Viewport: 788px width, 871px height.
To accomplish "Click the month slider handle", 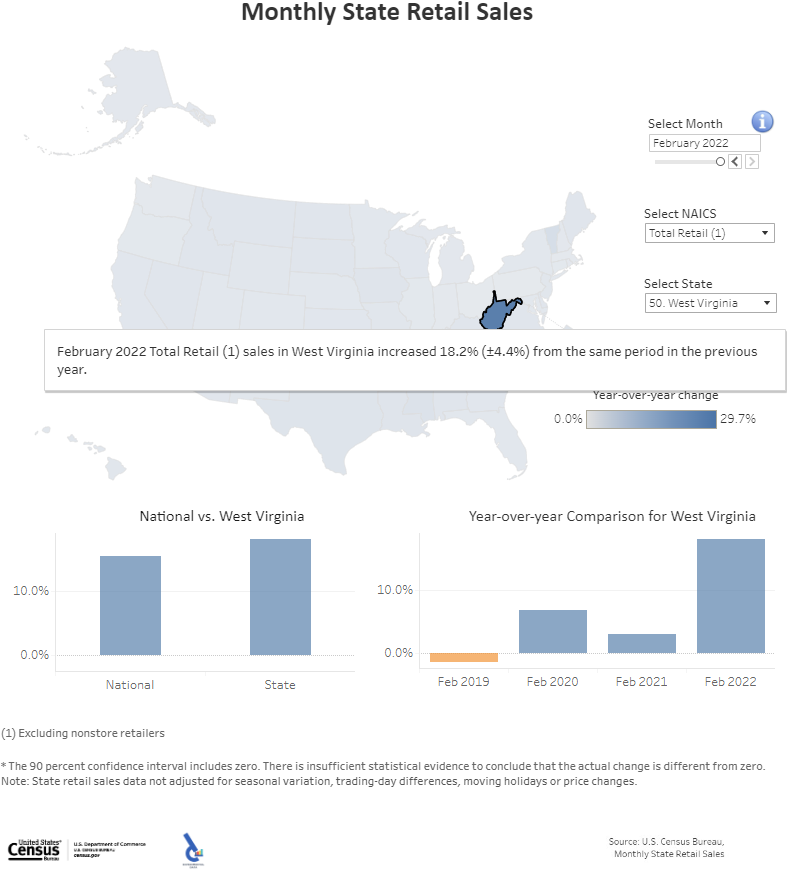I will click(x=720, y=161).
